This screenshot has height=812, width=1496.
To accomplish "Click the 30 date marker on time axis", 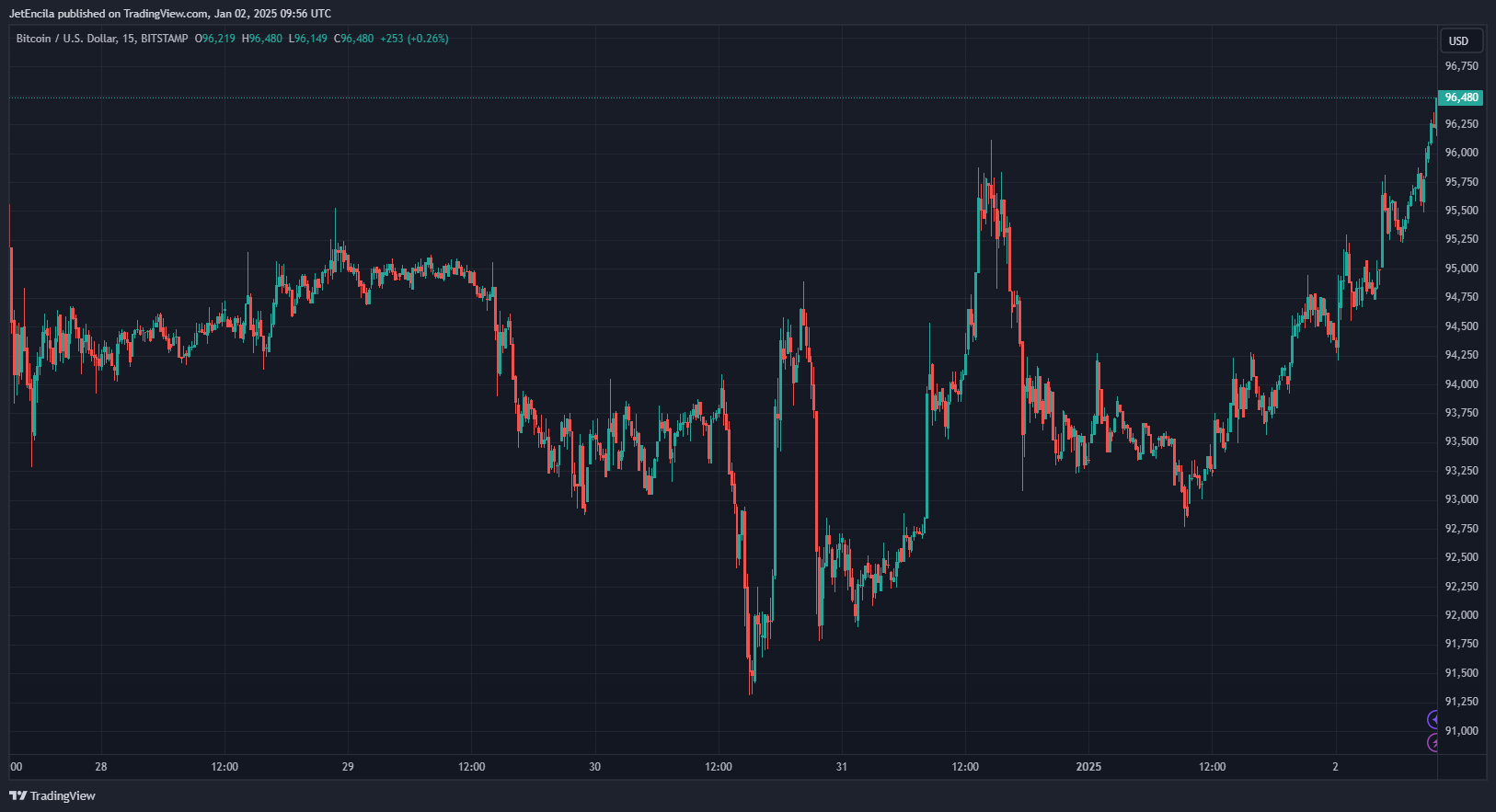I will (x=594, y=767).
